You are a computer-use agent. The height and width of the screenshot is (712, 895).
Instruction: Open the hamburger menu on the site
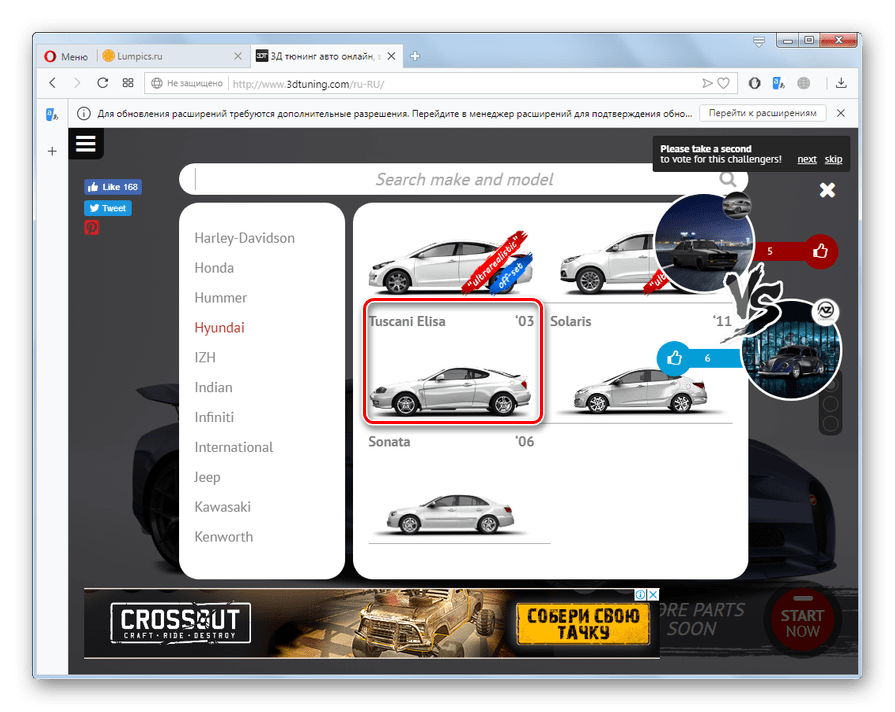click(x=86, y=144)
